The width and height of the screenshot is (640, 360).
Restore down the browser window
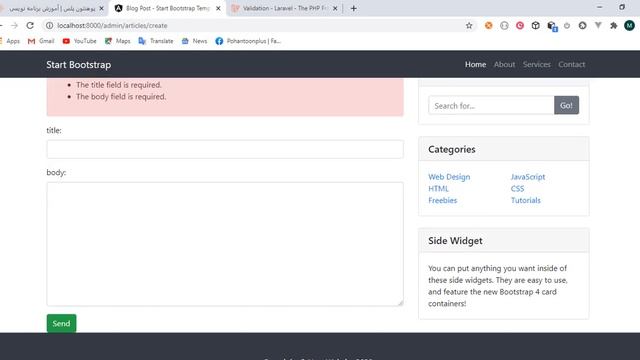[x=622, y=7]
